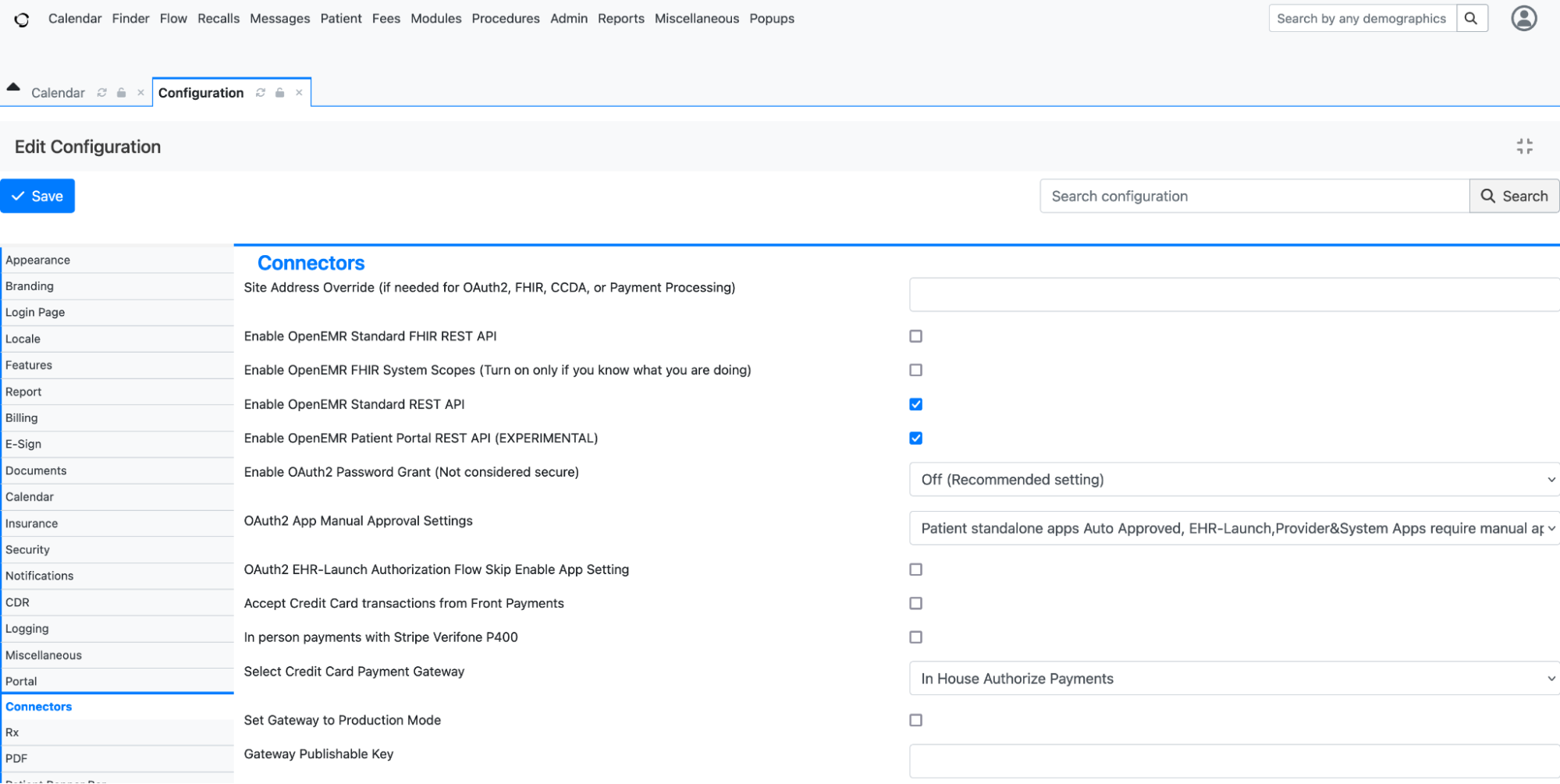Select Portal in the sidebar
The image size is (1560, 784).
[117, 682]
